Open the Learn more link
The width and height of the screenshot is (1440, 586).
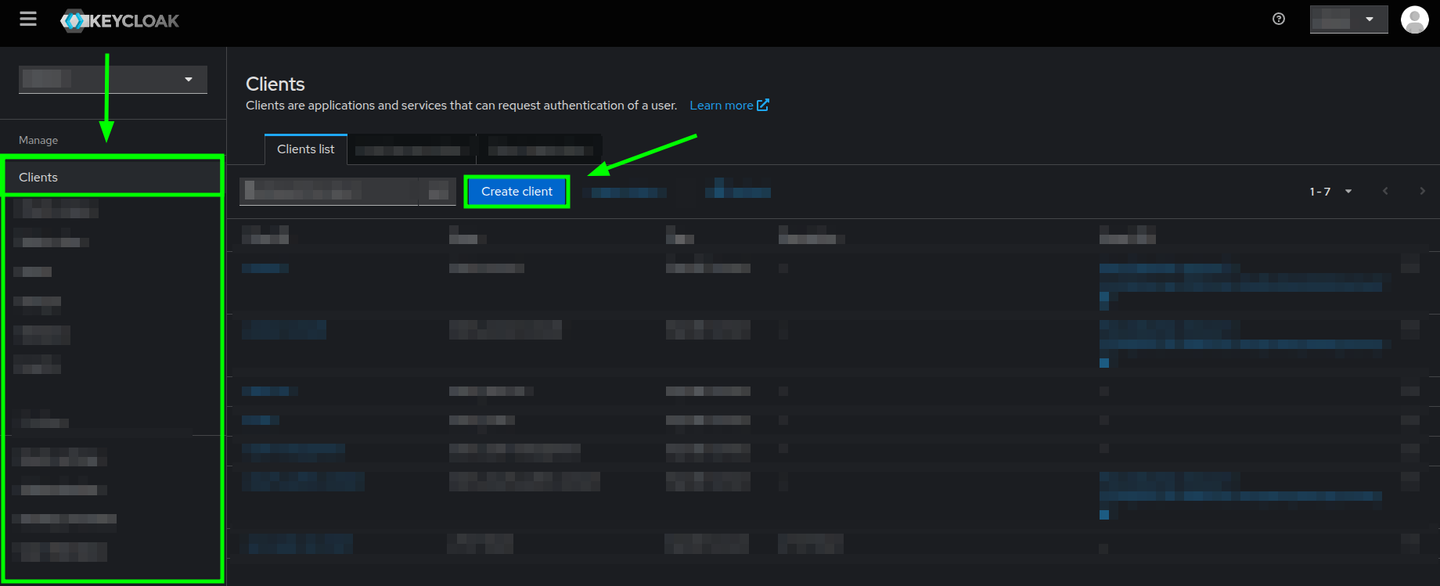pyautogui.click(x=722, y=104)
